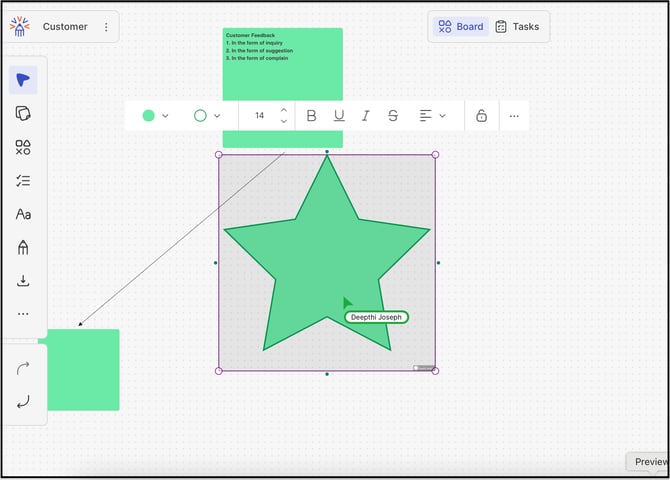
Task: Open the sticky notes tool
Action: 23,114
